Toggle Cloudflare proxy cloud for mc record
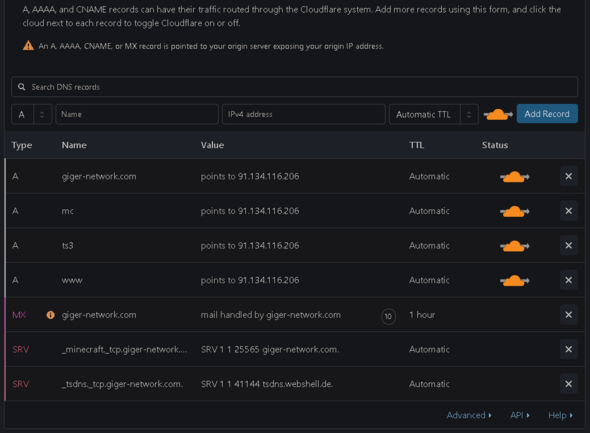Image resolution: width=590 pixels, height=433 pixels. coord(514,211)
